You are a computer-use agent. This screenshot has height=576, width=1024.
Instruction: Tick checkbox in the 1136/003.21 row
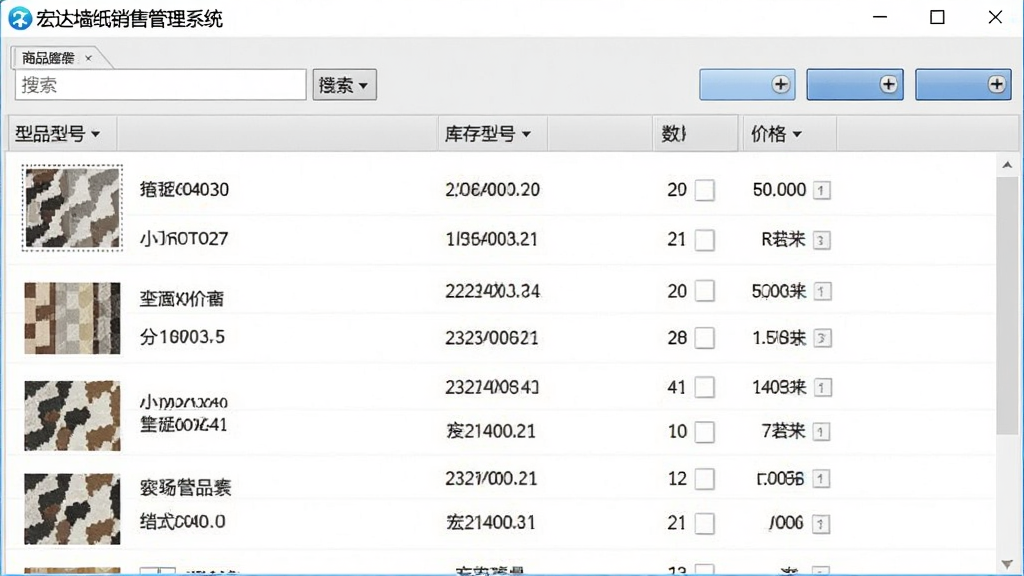705,240
